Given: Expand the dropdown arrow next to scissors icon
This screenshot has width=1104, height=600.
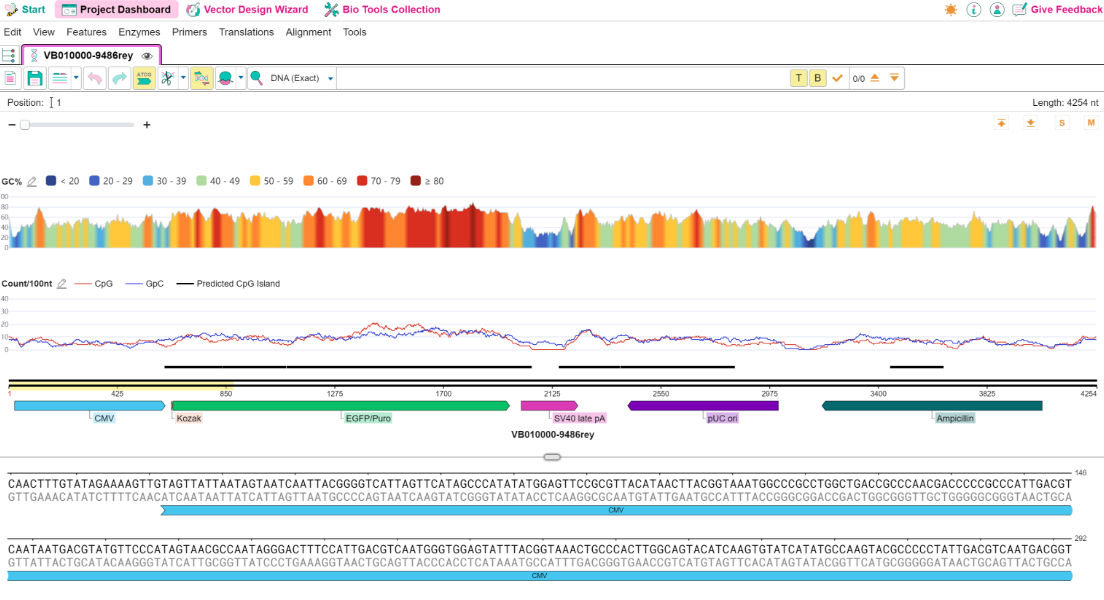Looking at the screenshot, I should (x=183, y=78).
